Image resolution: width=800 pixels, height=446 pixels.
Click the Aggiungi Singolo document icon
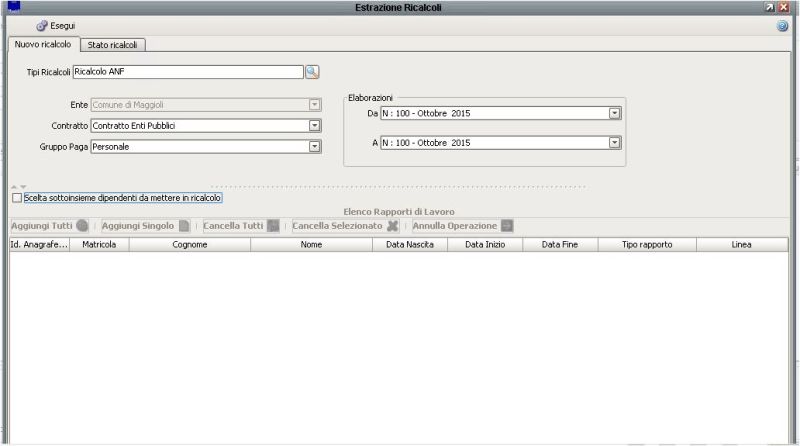184,226
